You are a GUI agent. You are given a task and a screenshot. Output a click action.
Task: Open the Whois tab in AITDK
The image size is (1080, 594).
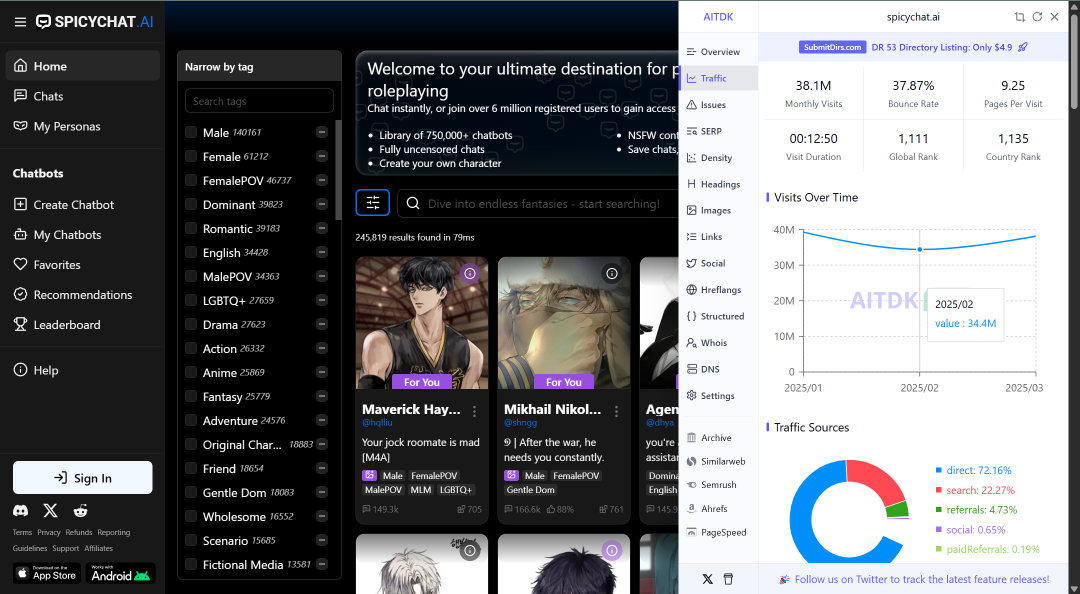tap(718, 342)
